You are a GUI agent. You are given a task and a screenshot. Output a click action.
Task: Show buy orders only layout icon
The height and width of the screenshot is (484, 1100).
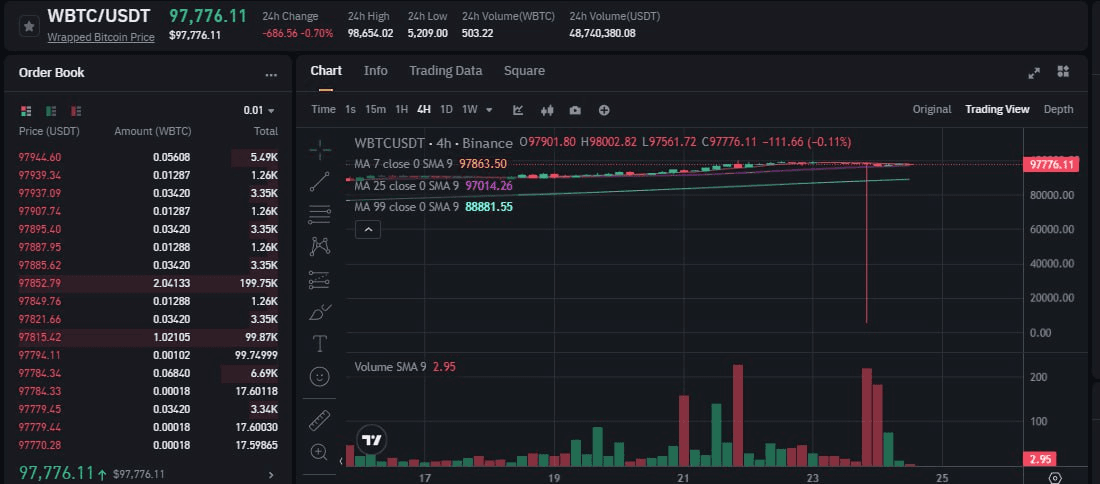[51, 111]
